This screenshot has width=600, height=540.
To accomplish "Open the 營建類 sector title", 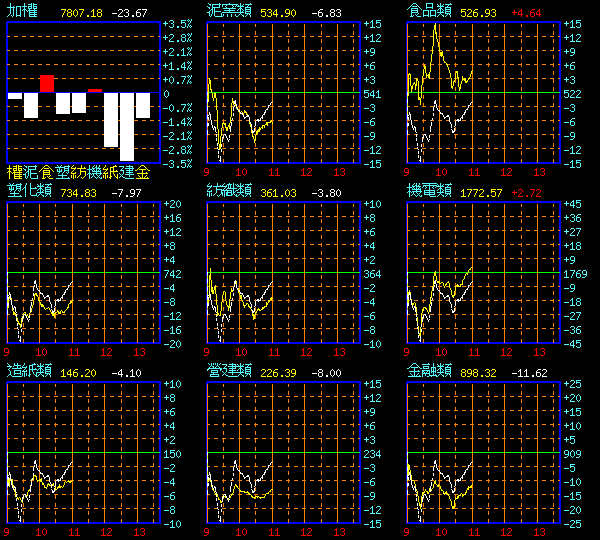I will 229,370.
